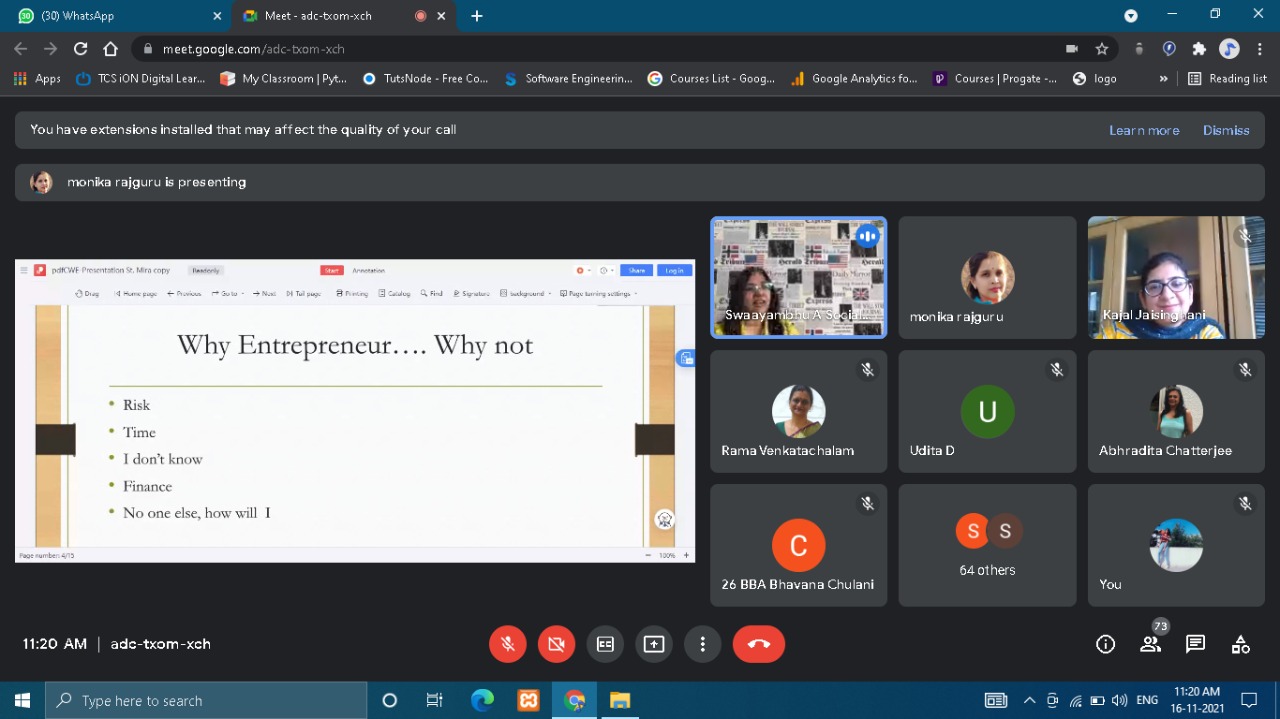Click the Windows taskbar search box
Screen dimensions: 1280x719
[x=207, y=701]
